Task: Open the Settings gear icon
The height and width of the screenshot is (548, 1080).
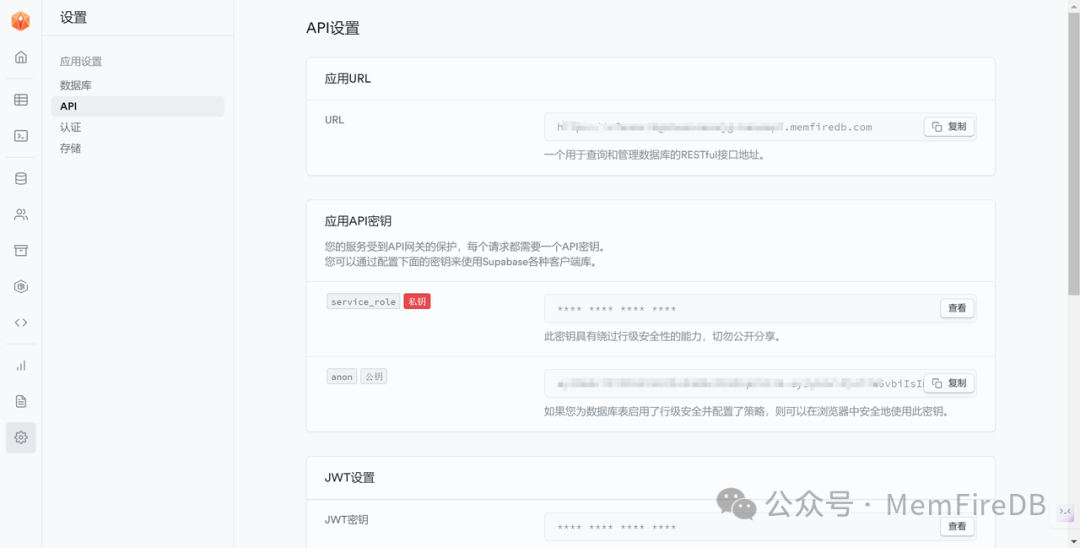Action: (21, 437)
